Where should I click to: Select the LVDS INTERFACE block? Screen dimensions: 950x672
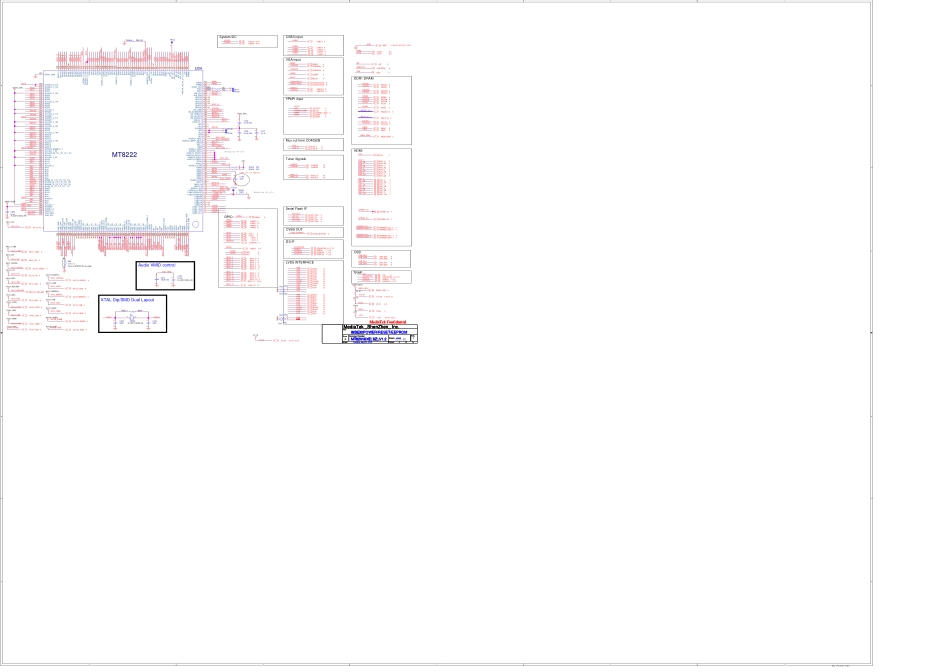pos(313,277)
